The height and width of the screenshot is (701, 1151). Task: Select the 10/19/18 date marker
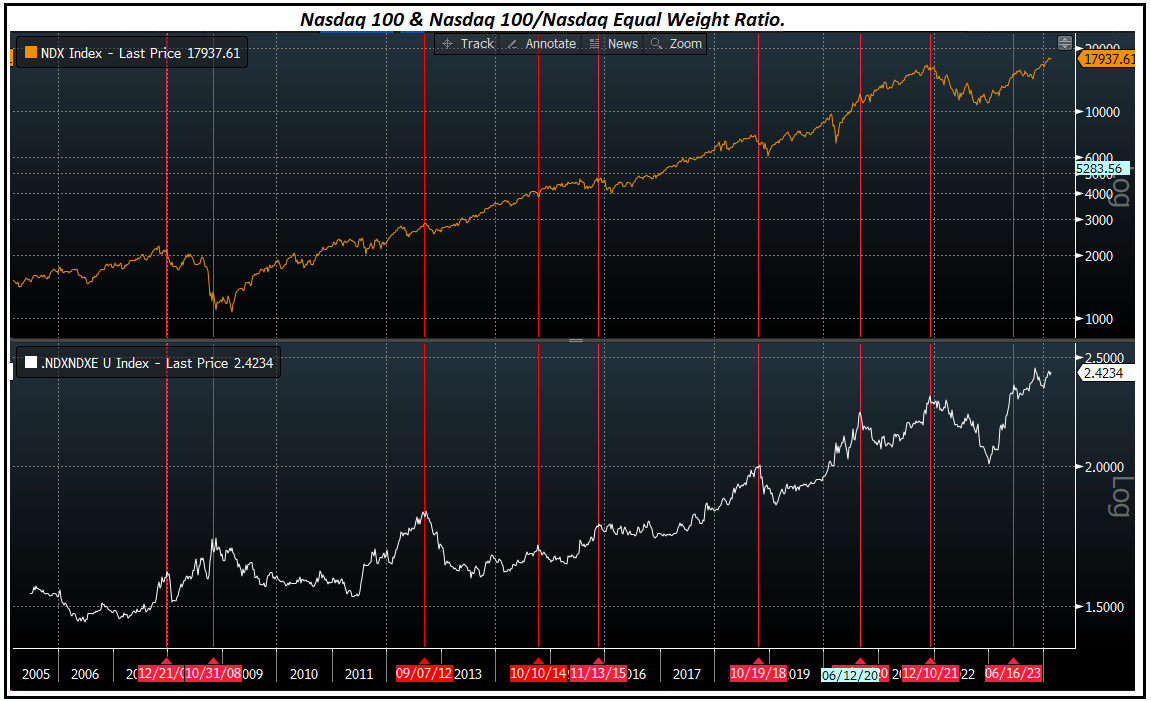tap(758, 673)
